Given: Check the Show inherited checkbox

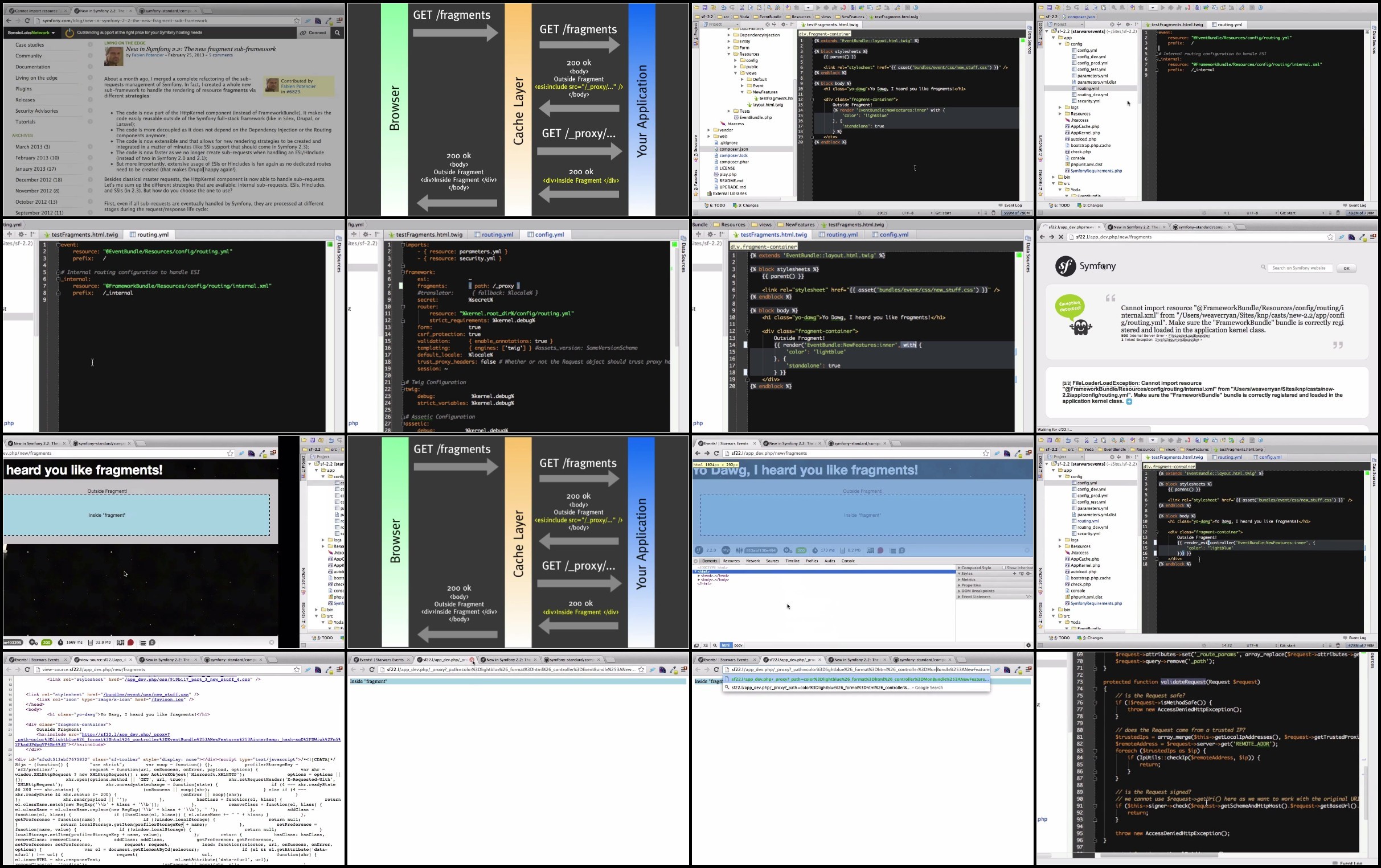Looking at the screenshot, I should coord(1003,567).
